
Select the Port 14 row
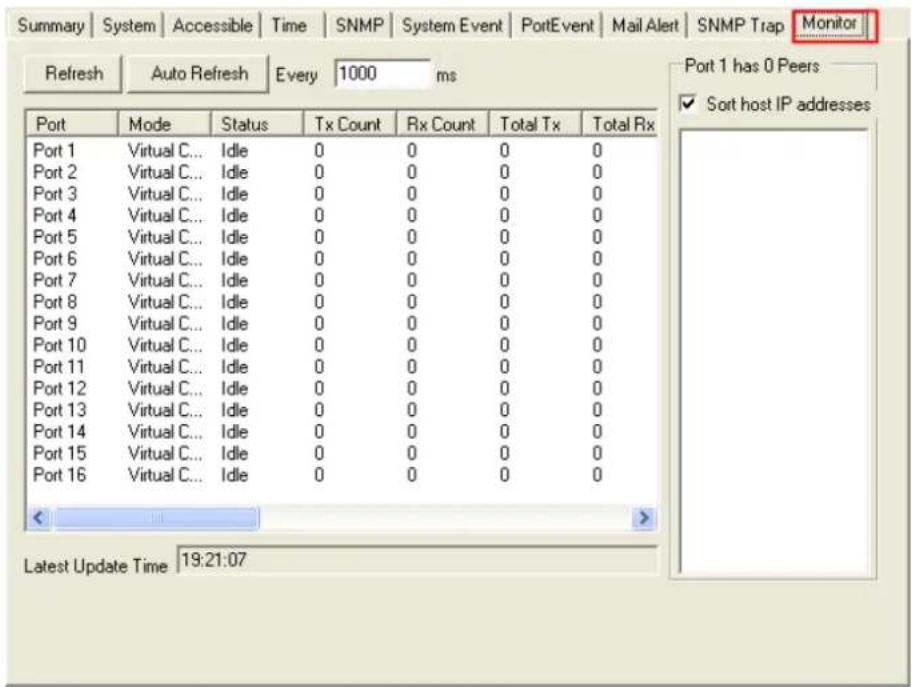[x=342, y=432]
